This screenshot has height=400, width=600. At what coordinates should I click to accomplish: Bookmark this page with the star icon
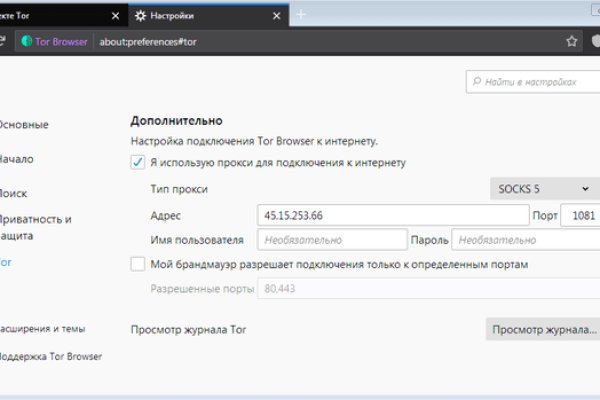[x=572, y=42]
